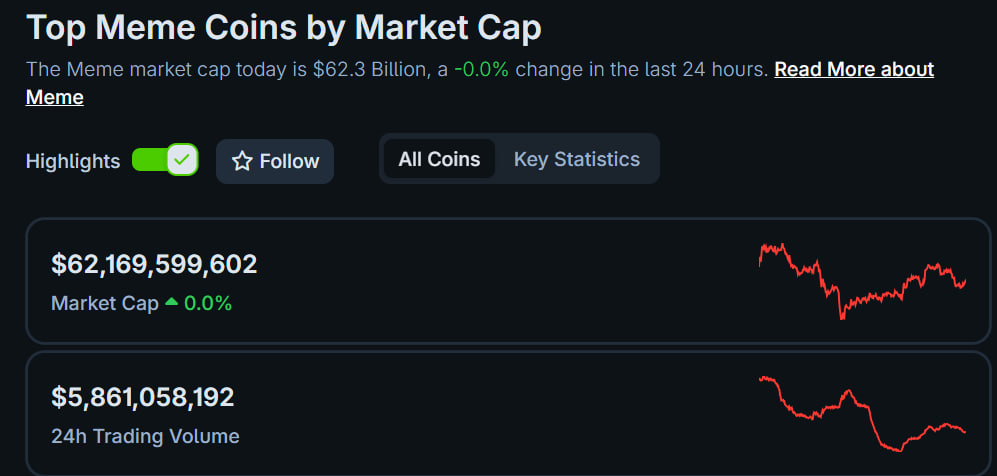Select the $5,861,058,192 trading volume value

point(142,397)
